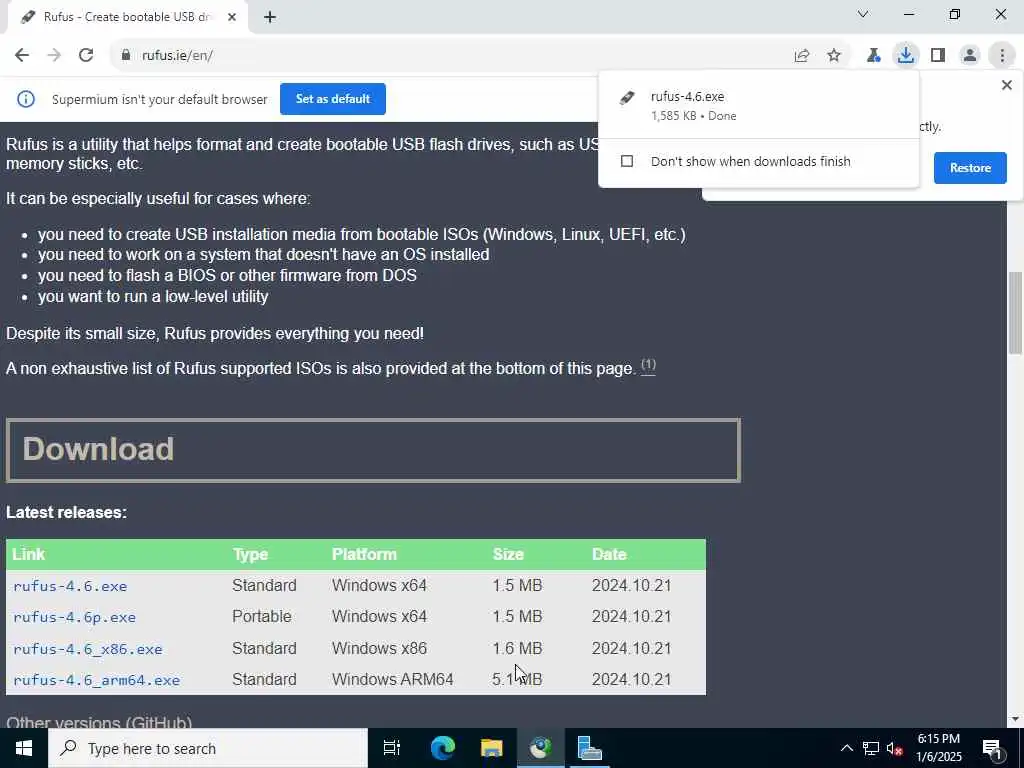This screenshot has width=1024, height=768.
Task: Select Windows ARM64 platform cell
Action: [392, 680]
